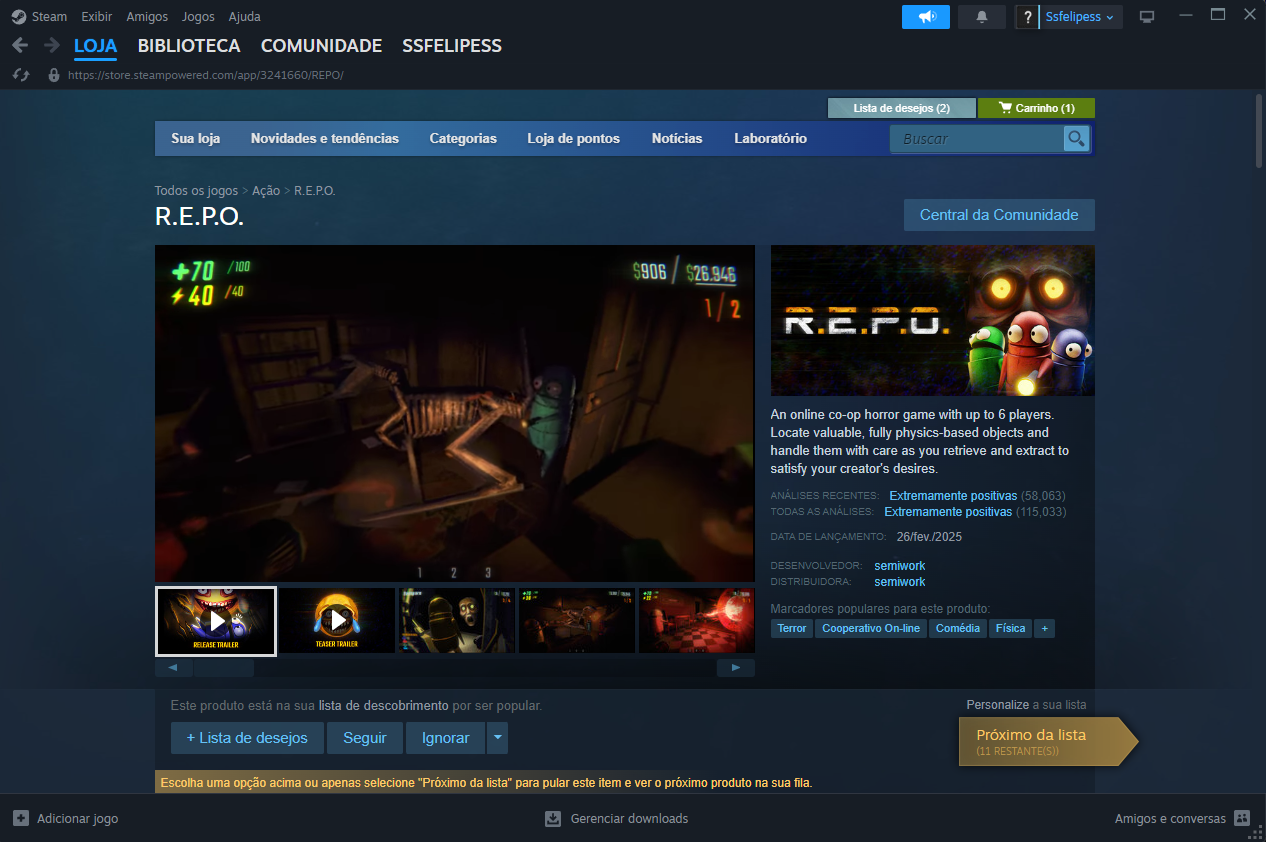Open the Jogos menu
Viewport: 1266px width, 842px height.
(198, 16)
